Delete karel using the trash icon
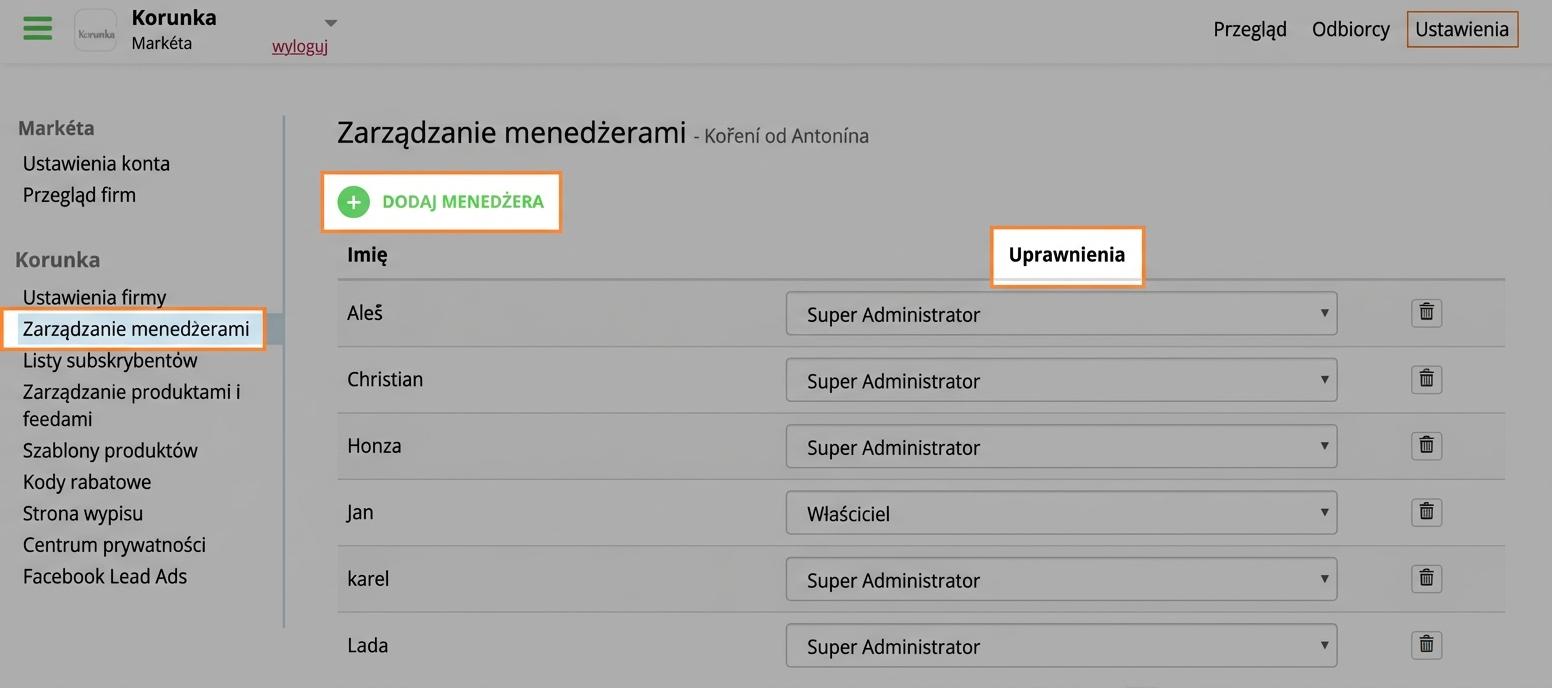The image size is (1552, 688). pyautogui.click(x=1426, y=578)
